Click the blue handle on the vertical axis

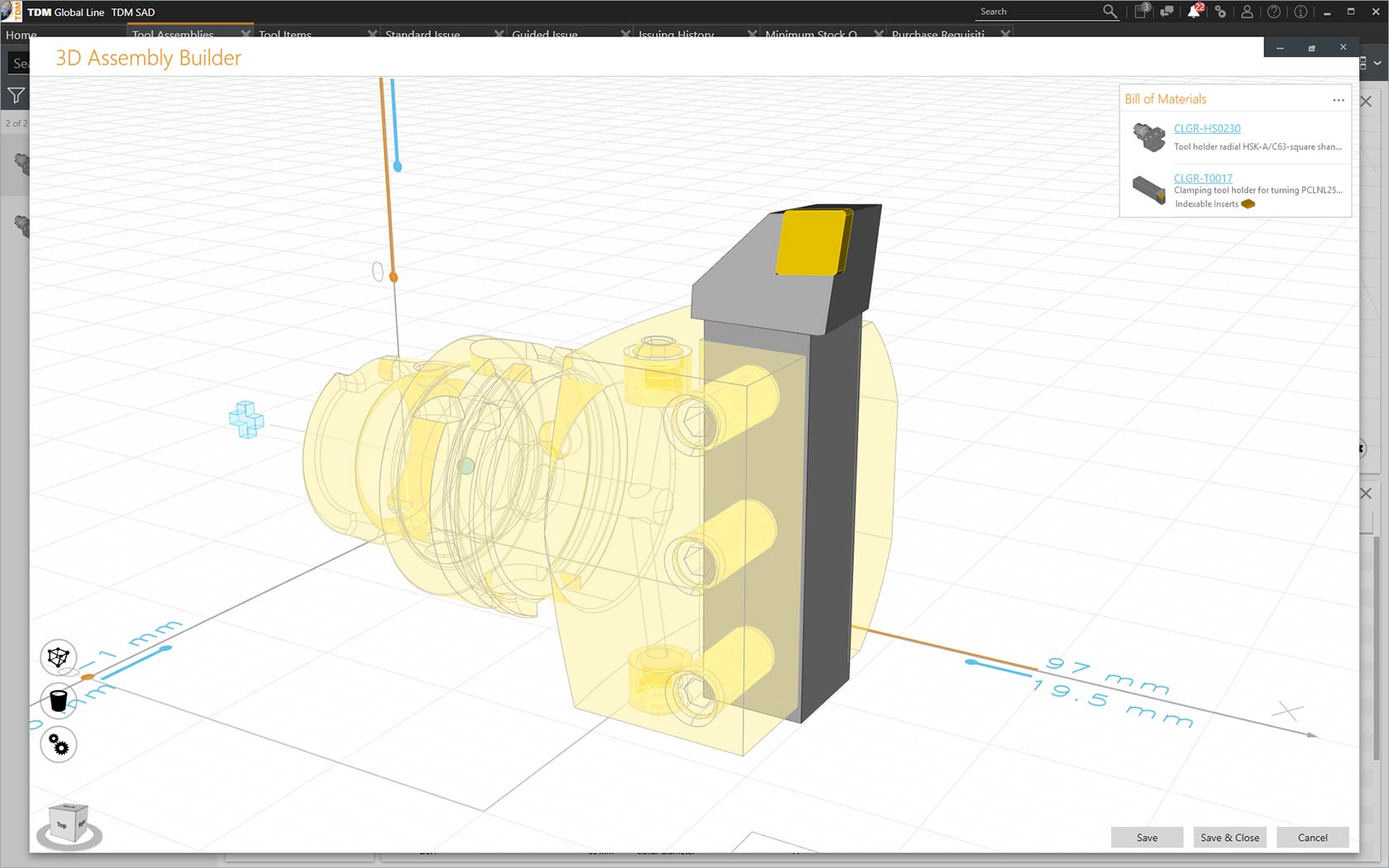click(x=398, y=167)
